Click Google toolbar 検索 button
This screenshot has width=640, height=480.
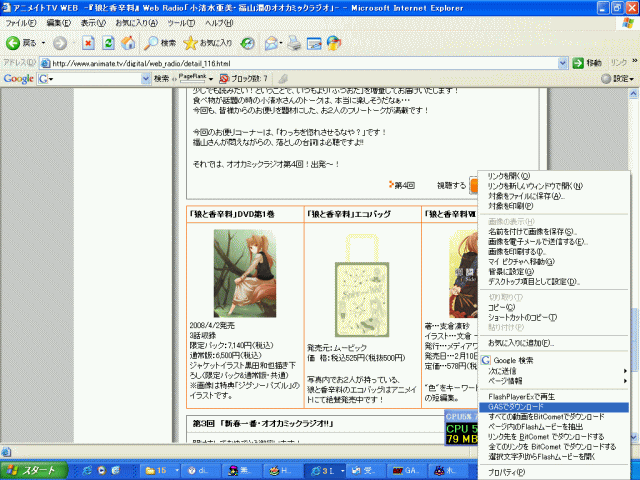pyautogui.click(x=161, y=78)
